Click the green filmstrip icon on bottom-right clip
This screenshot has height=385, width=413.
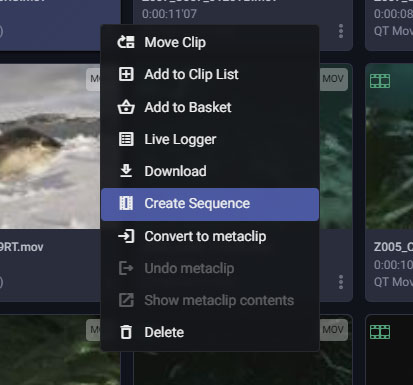point(380,332)
